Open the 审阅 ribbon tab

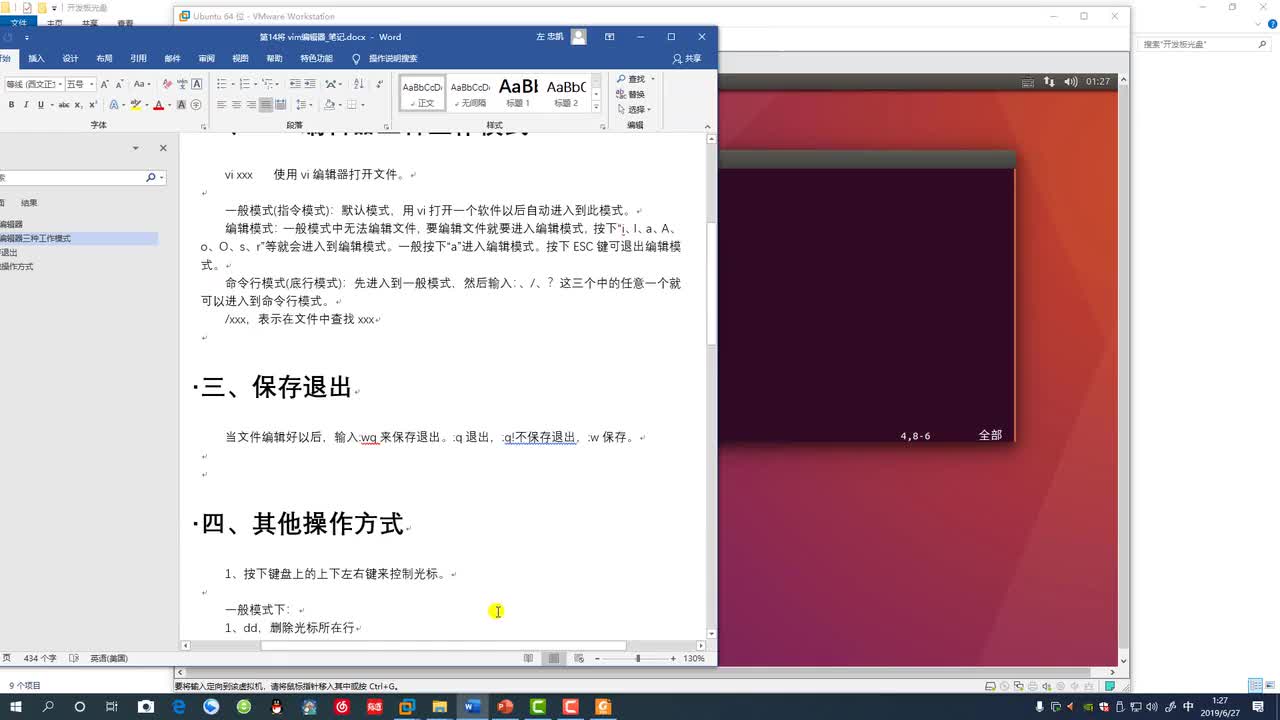point(206,59)
